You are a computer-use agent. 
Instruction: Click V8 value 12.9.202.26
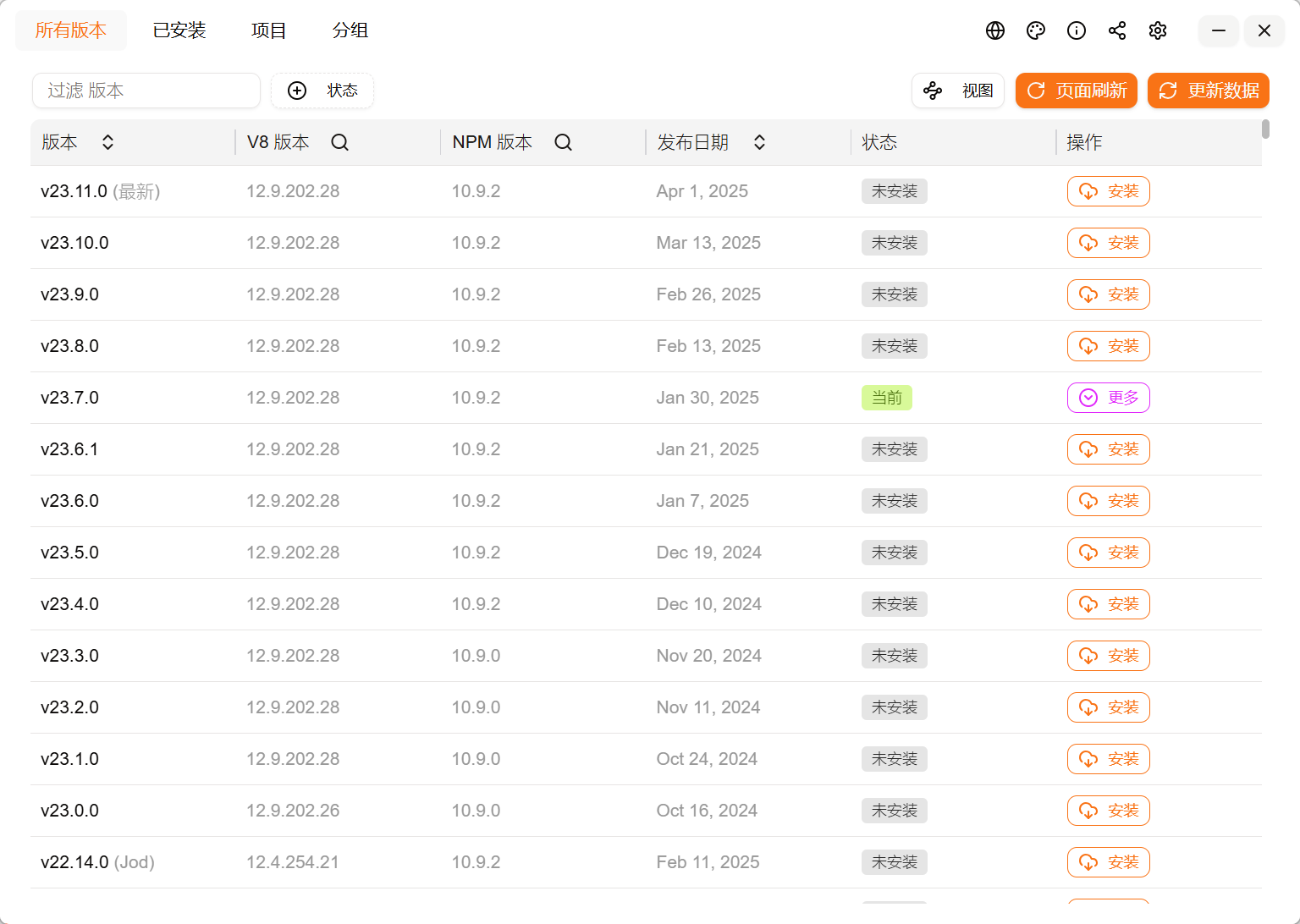[293, 811]
